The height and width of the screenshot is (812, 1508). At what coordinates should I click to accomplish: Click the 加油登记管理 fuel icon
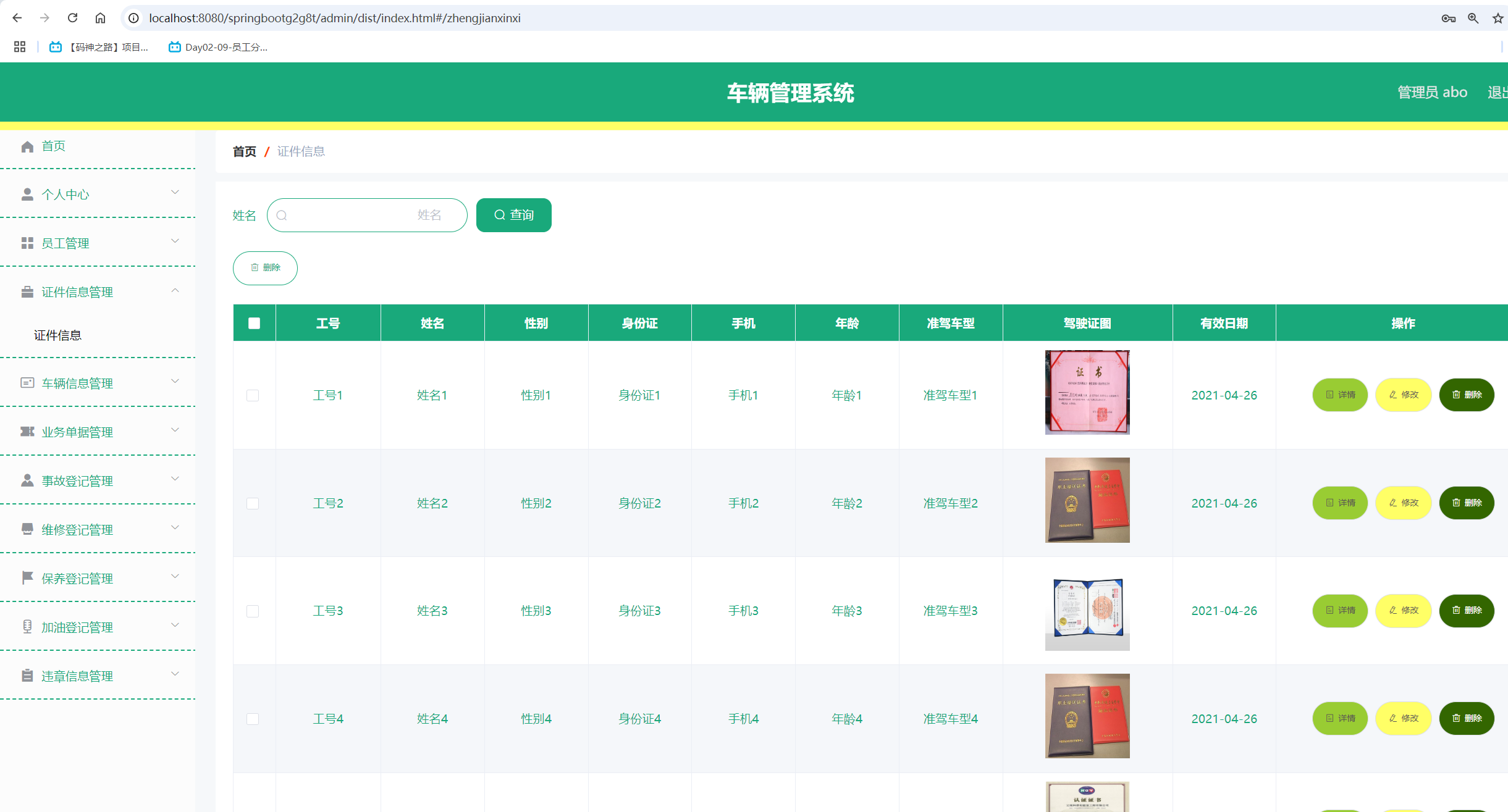(x=27, y=627)
